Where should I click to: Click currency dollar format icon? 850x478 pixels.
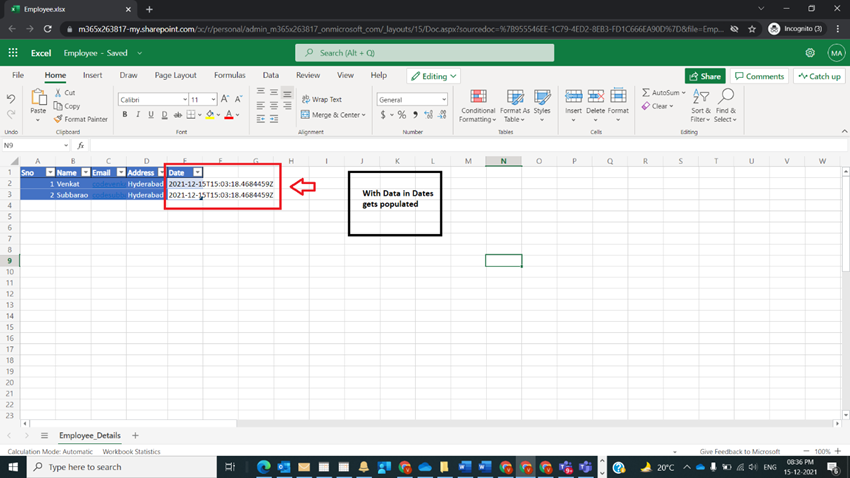click(x=383, y=114)
